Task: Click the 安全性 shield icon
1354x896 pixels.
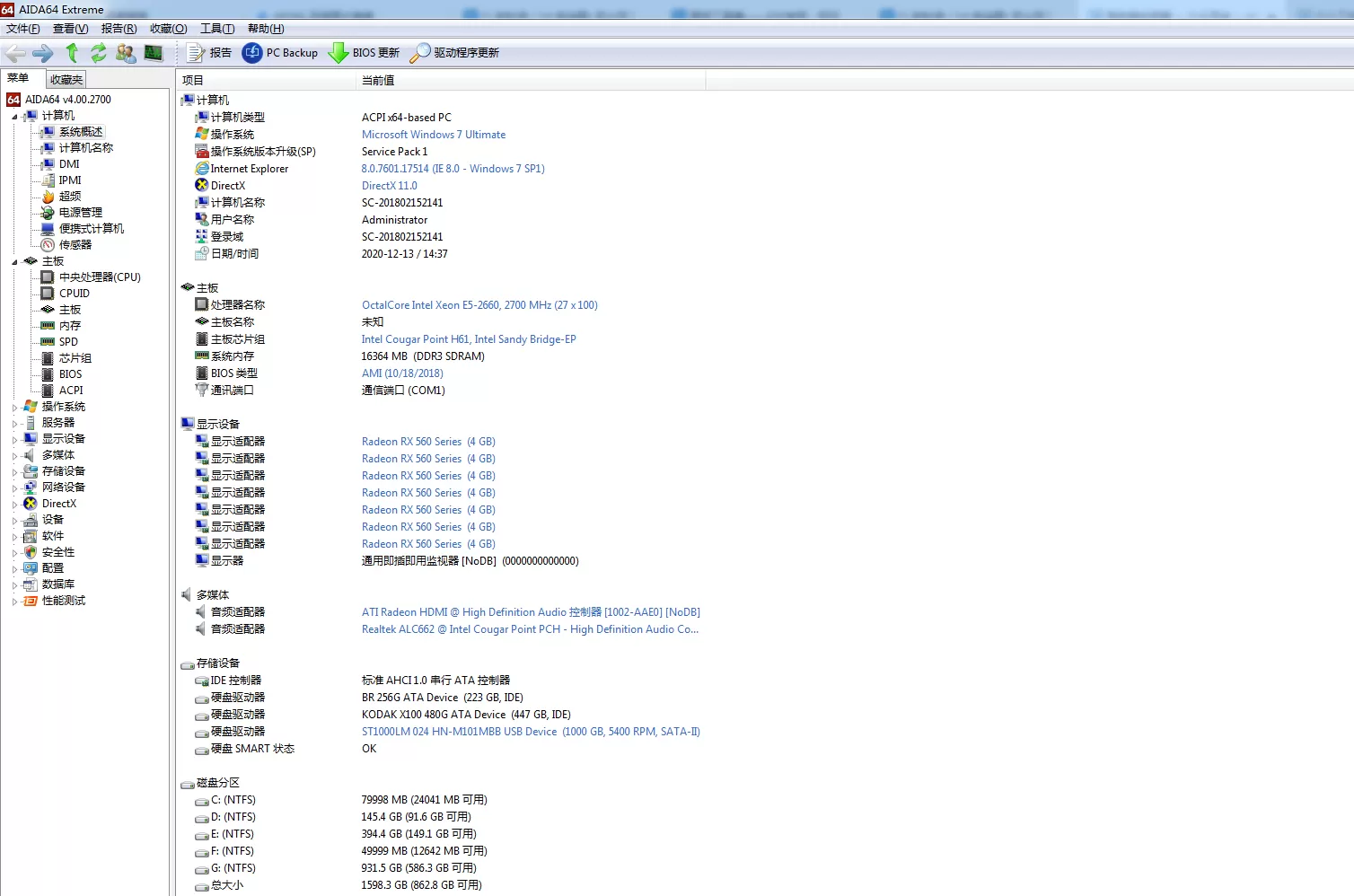Action: click(x=31, y=552)
